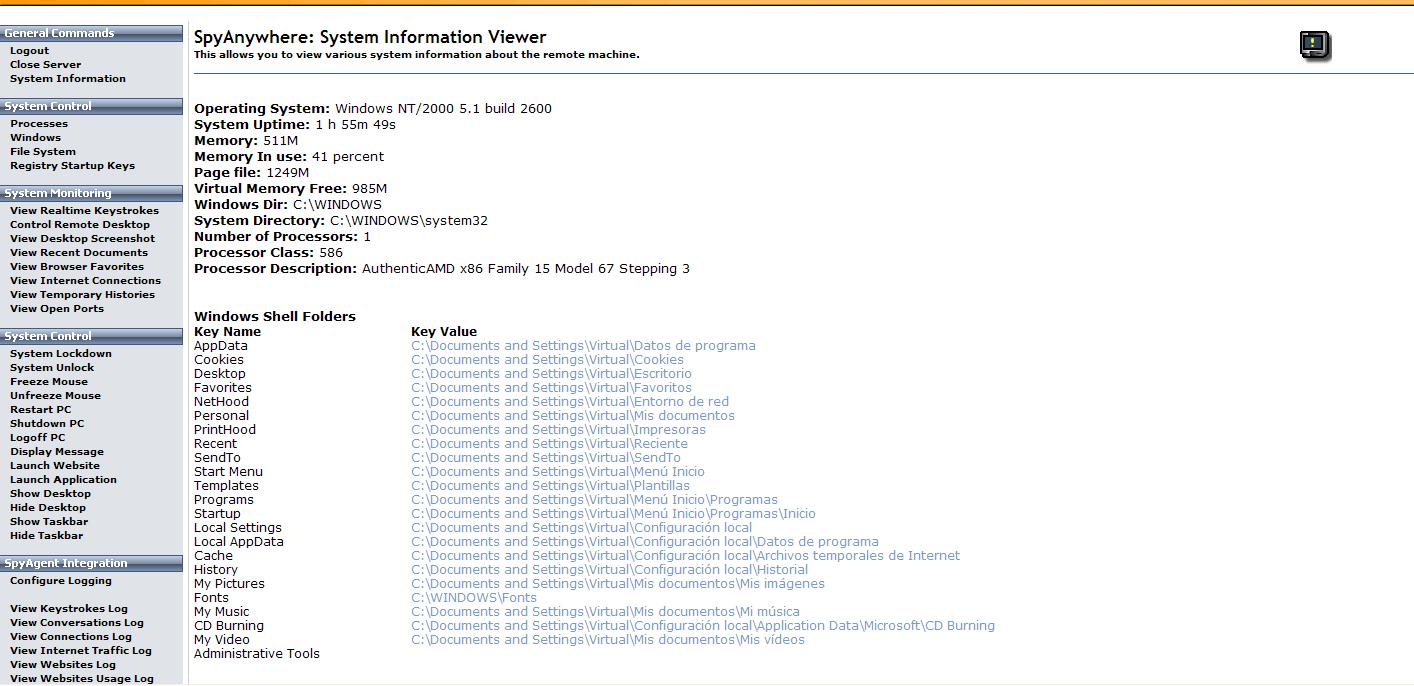Click the System Monitoring section header

[92, 193]
